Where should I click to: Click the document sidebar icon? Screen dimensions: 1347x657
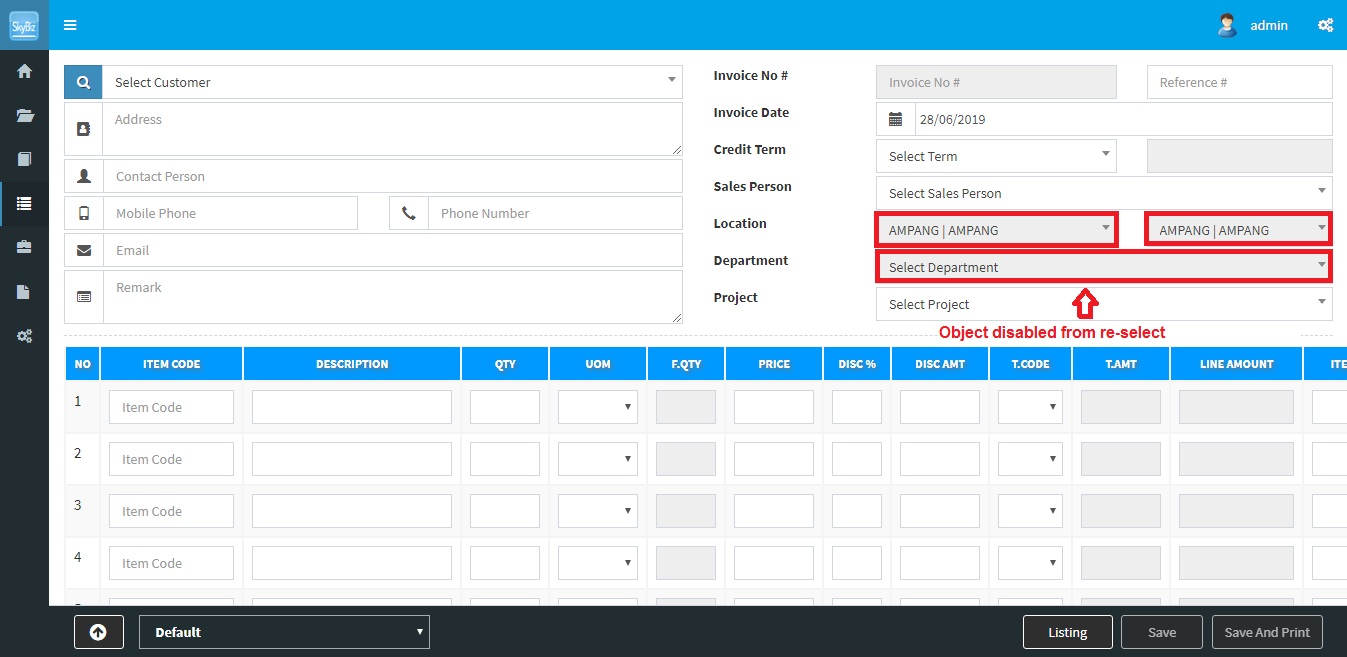coord(24,292)
